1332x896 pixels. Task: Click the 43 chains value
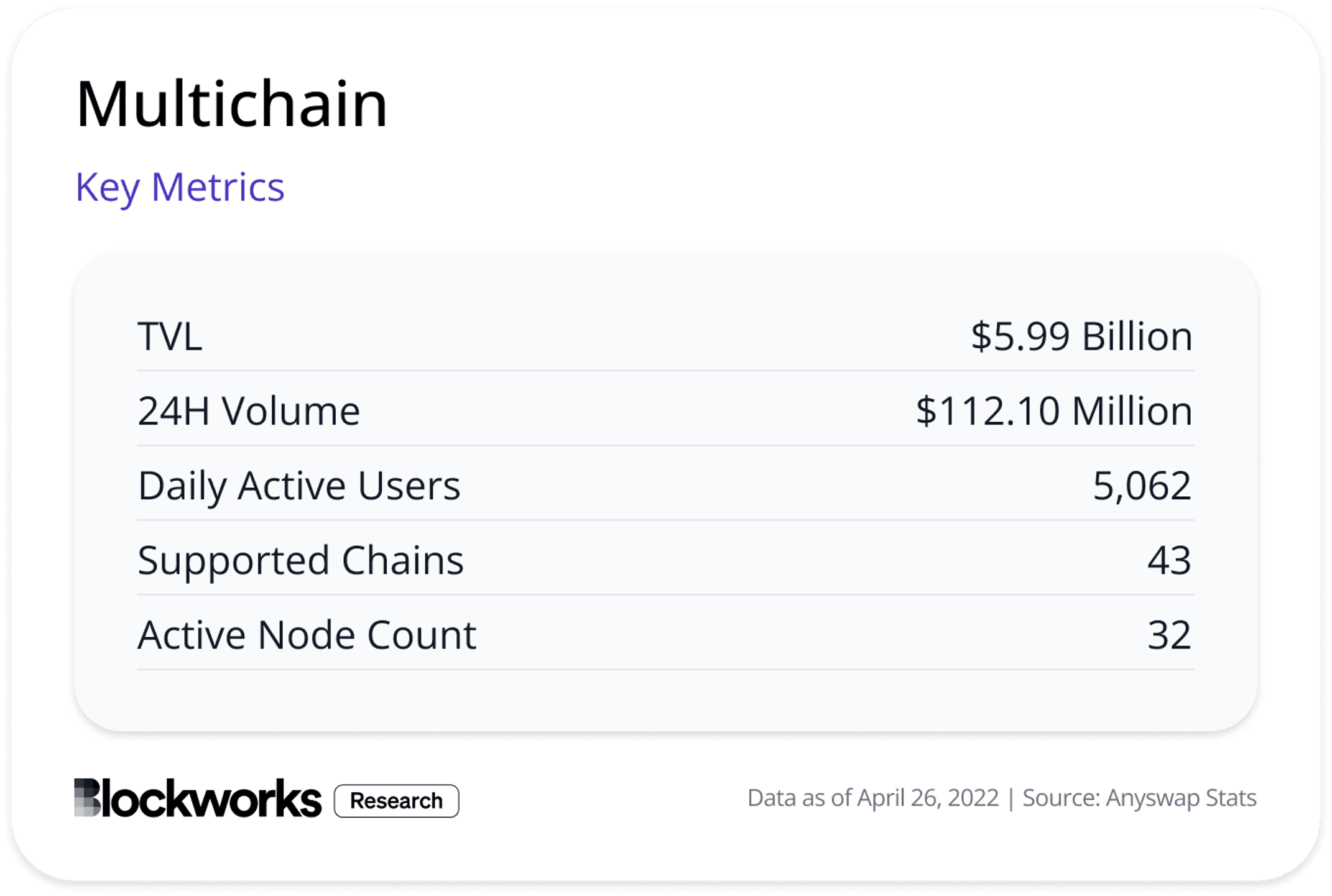(x=1169, y=560)
